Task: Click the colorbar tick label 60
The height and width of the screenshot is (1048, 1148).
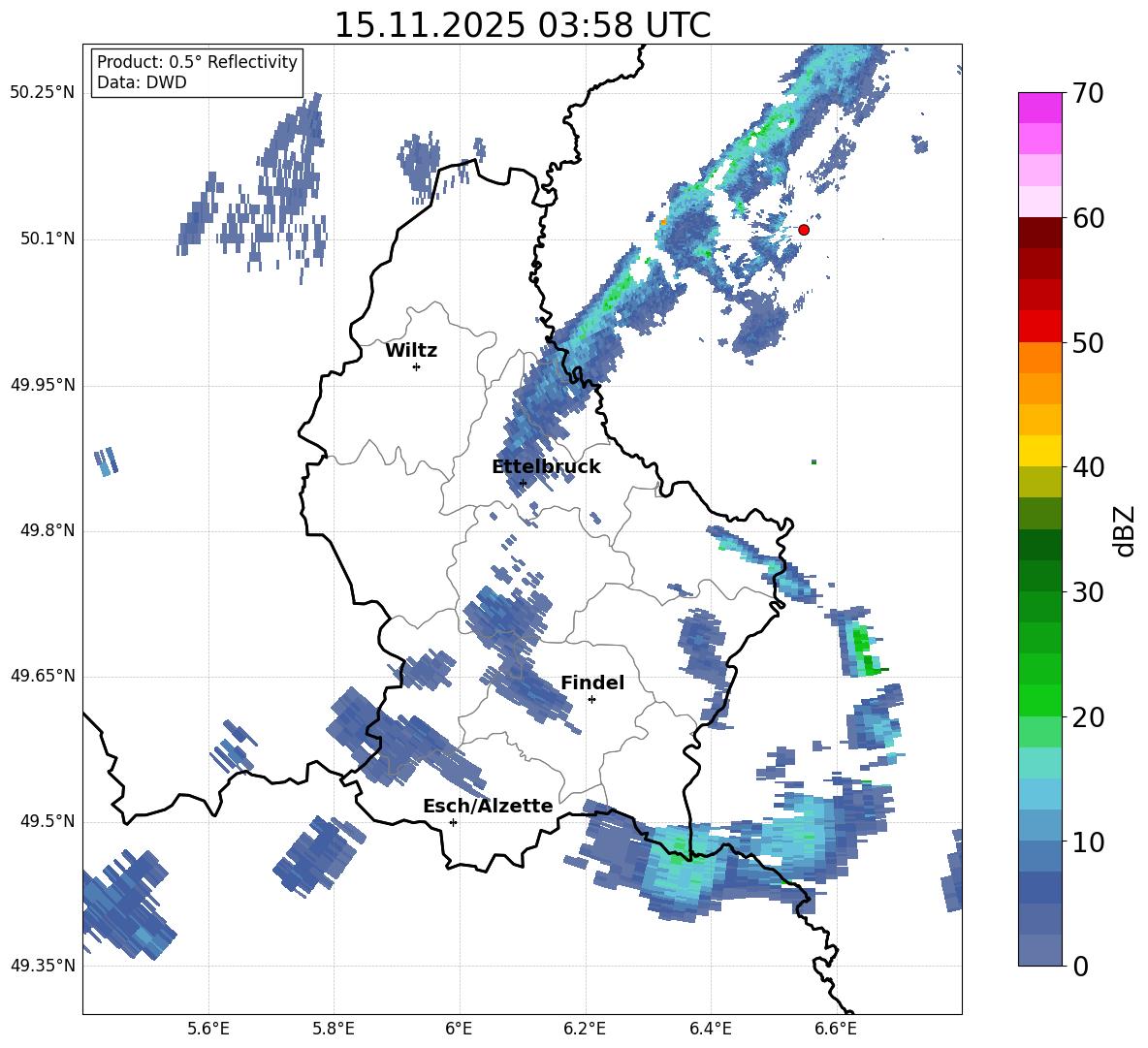Action: [x=1089, y=217]
